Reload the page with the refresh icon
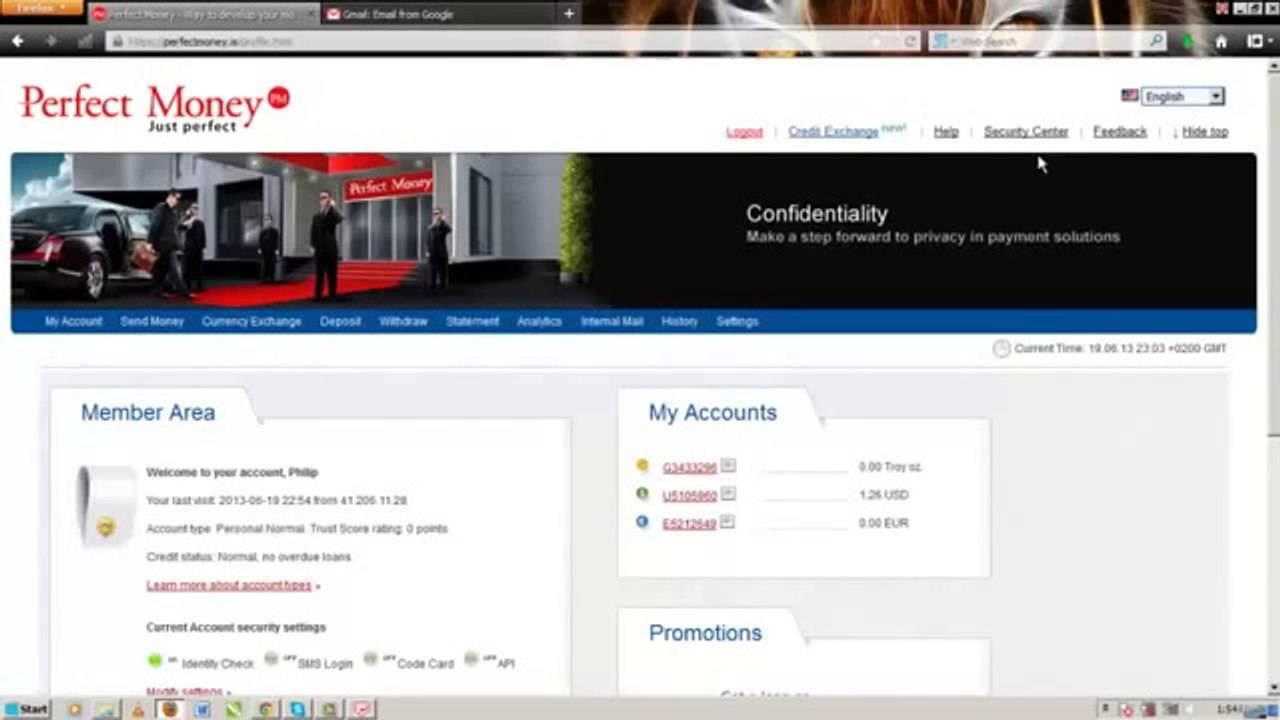 click(910, 41)
